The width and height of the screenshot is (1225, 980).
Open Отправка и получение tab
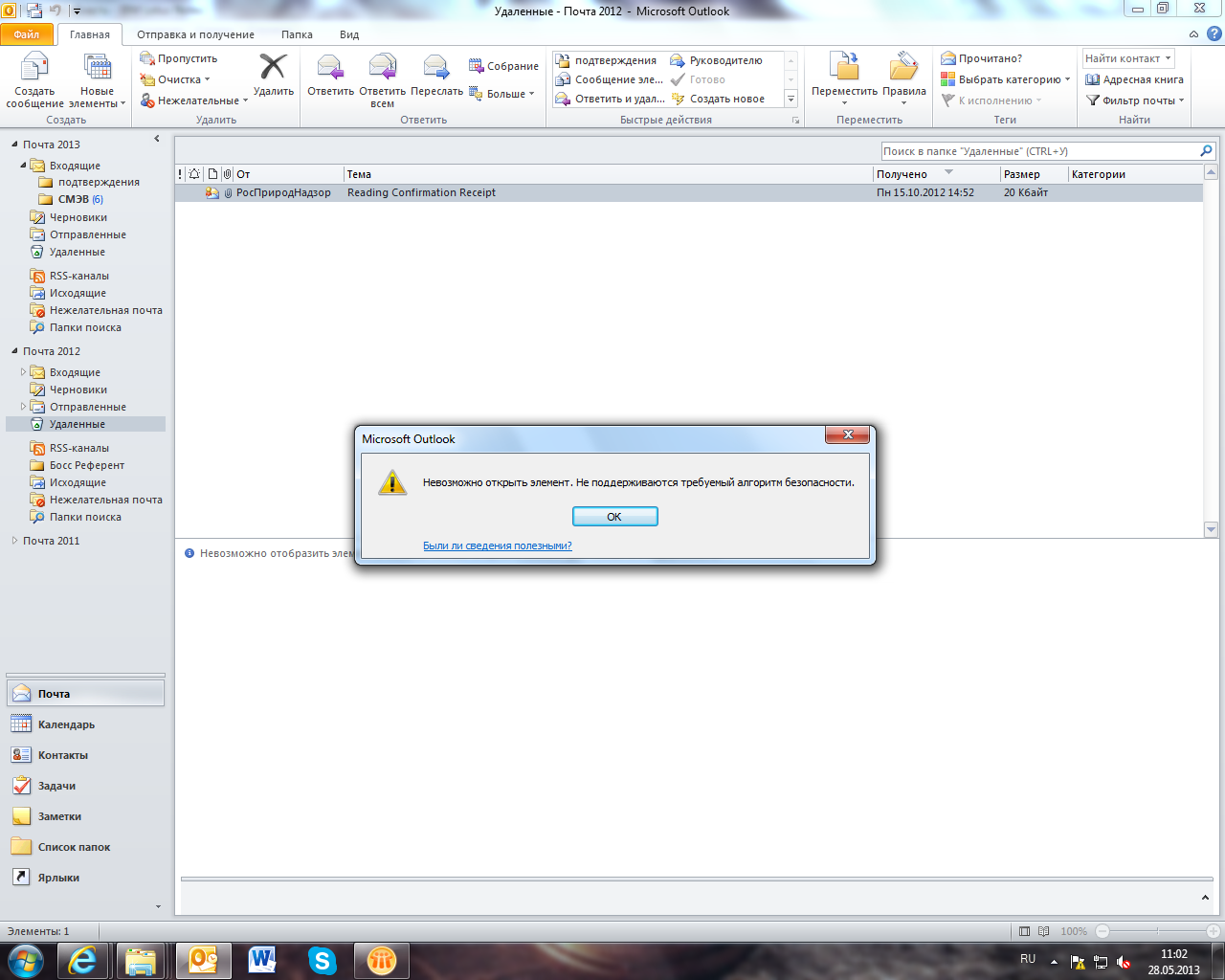tap(195, 34)
